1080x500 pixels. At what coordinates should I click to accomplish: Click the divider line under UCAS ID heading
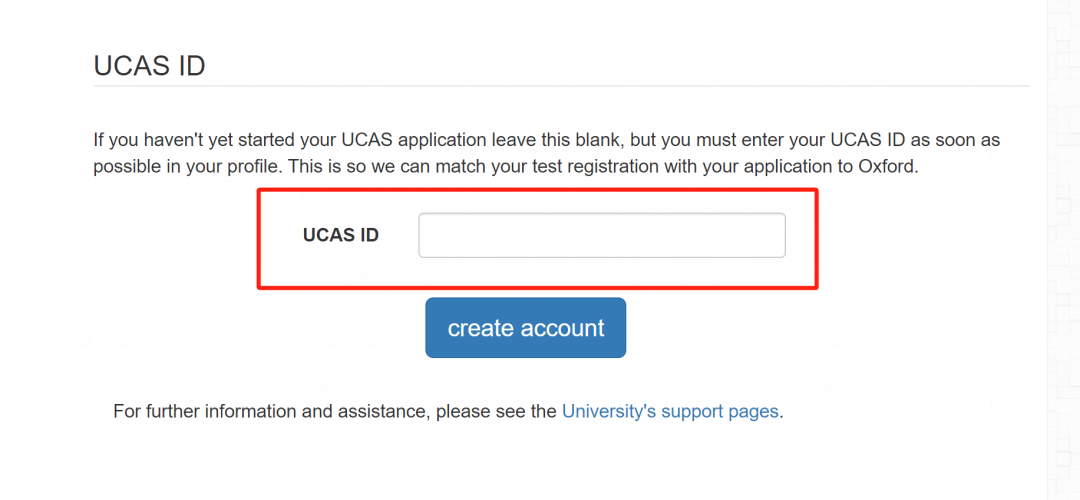[x=560, y=86]
